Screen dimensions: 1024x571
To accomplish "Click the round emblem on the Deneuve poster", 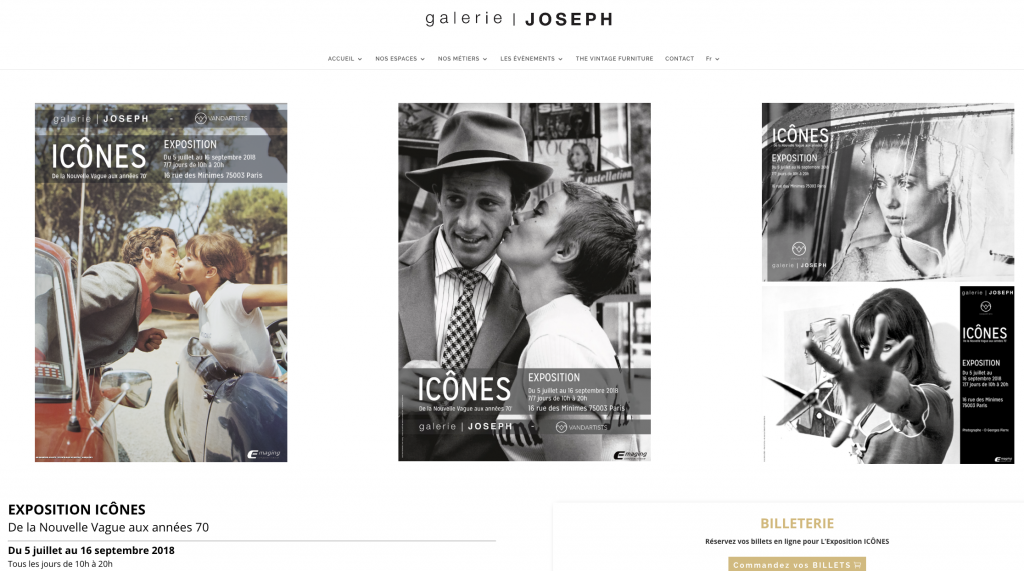I will (799, 248).
